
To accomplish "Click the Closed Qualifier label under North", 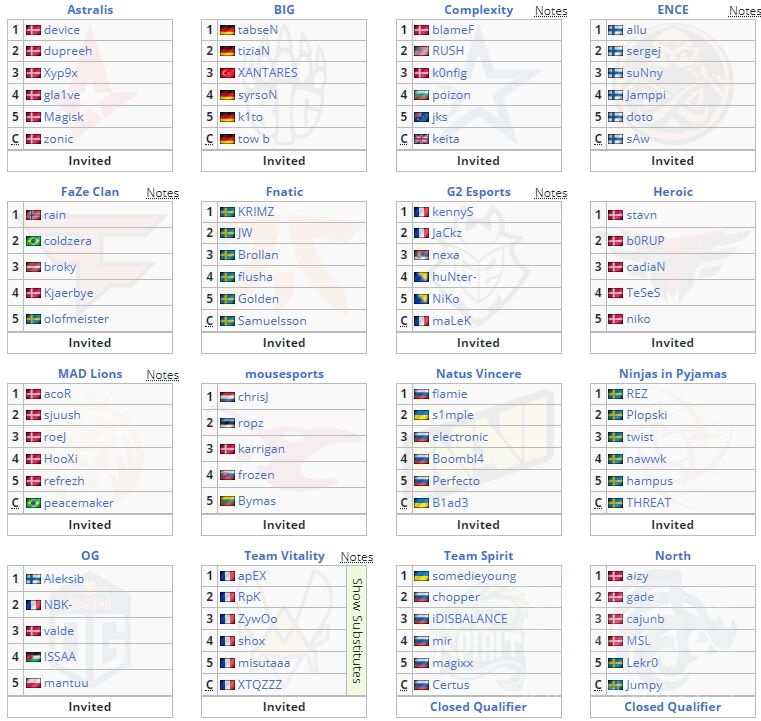I will tap(672, 707).
